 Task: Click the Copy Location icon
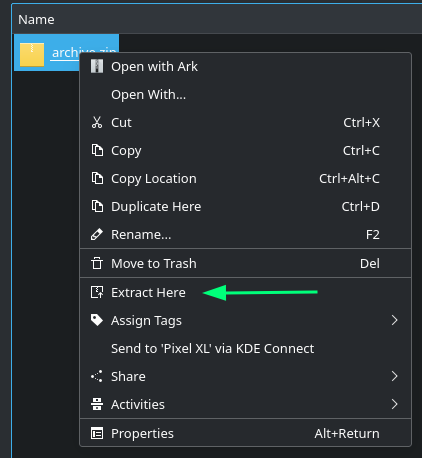[x=97, y=178]
